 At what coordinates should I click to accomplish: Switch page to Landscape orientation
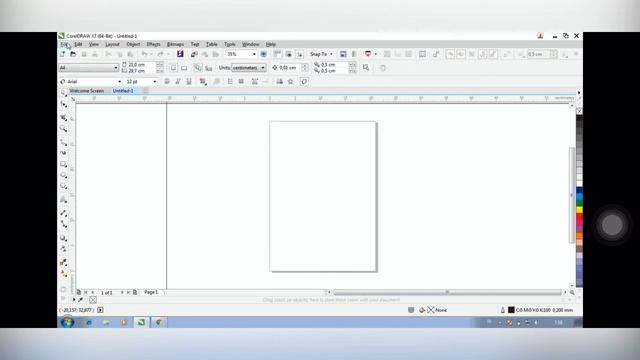[x=184, y=68]
